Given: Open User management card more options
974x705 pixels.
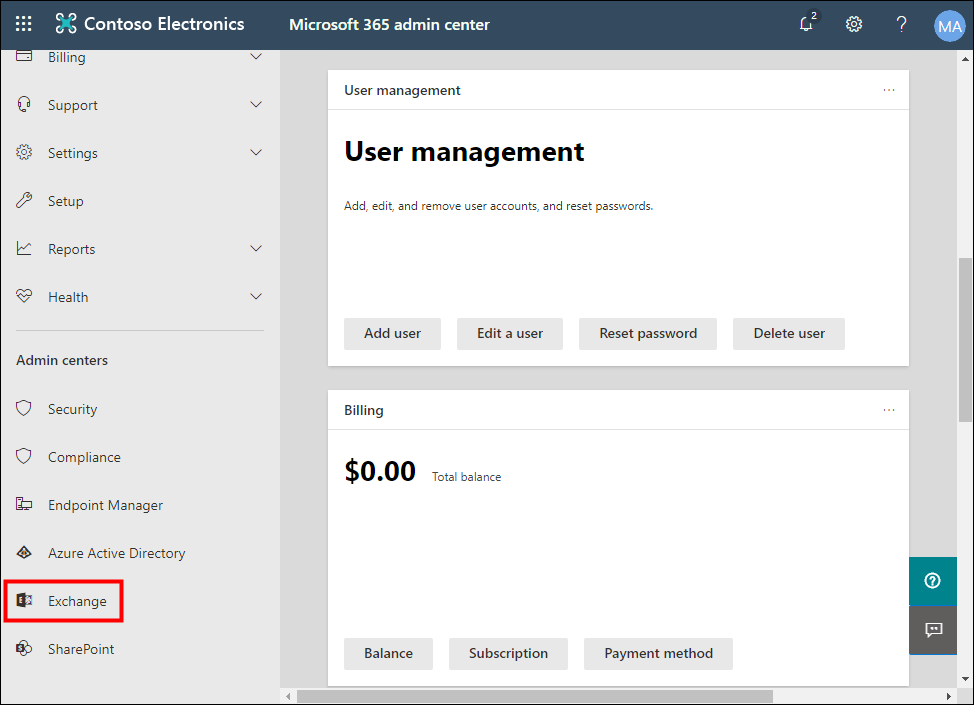Looking at the screenshot, I should pos(889,90).
